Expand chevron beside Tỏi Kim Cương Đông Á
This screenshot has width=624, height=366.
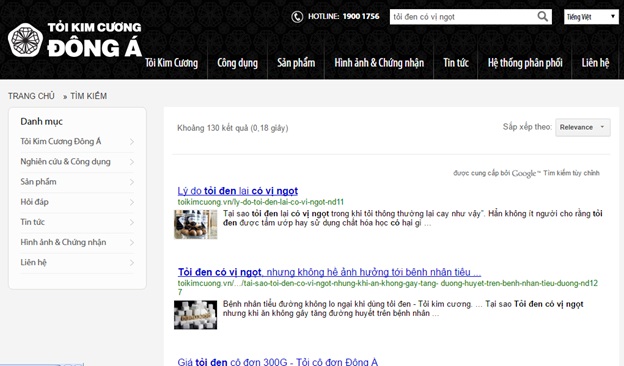point(132,142)
